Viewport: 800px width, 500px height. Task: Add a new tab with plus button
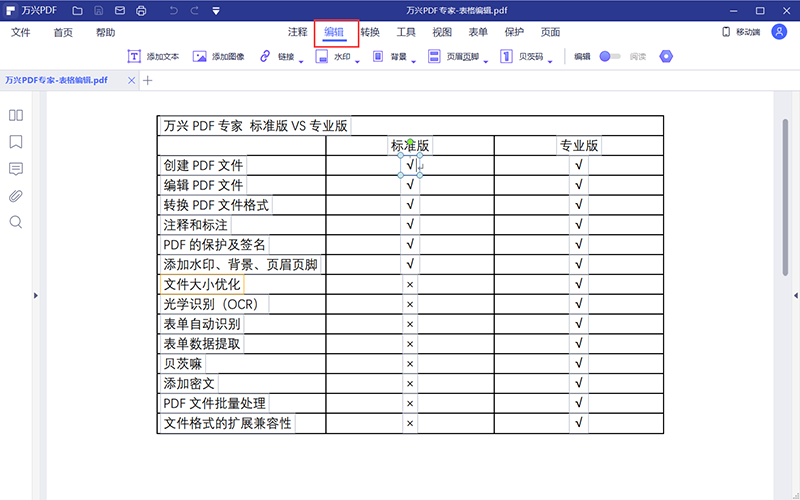[x=147, y=80]
